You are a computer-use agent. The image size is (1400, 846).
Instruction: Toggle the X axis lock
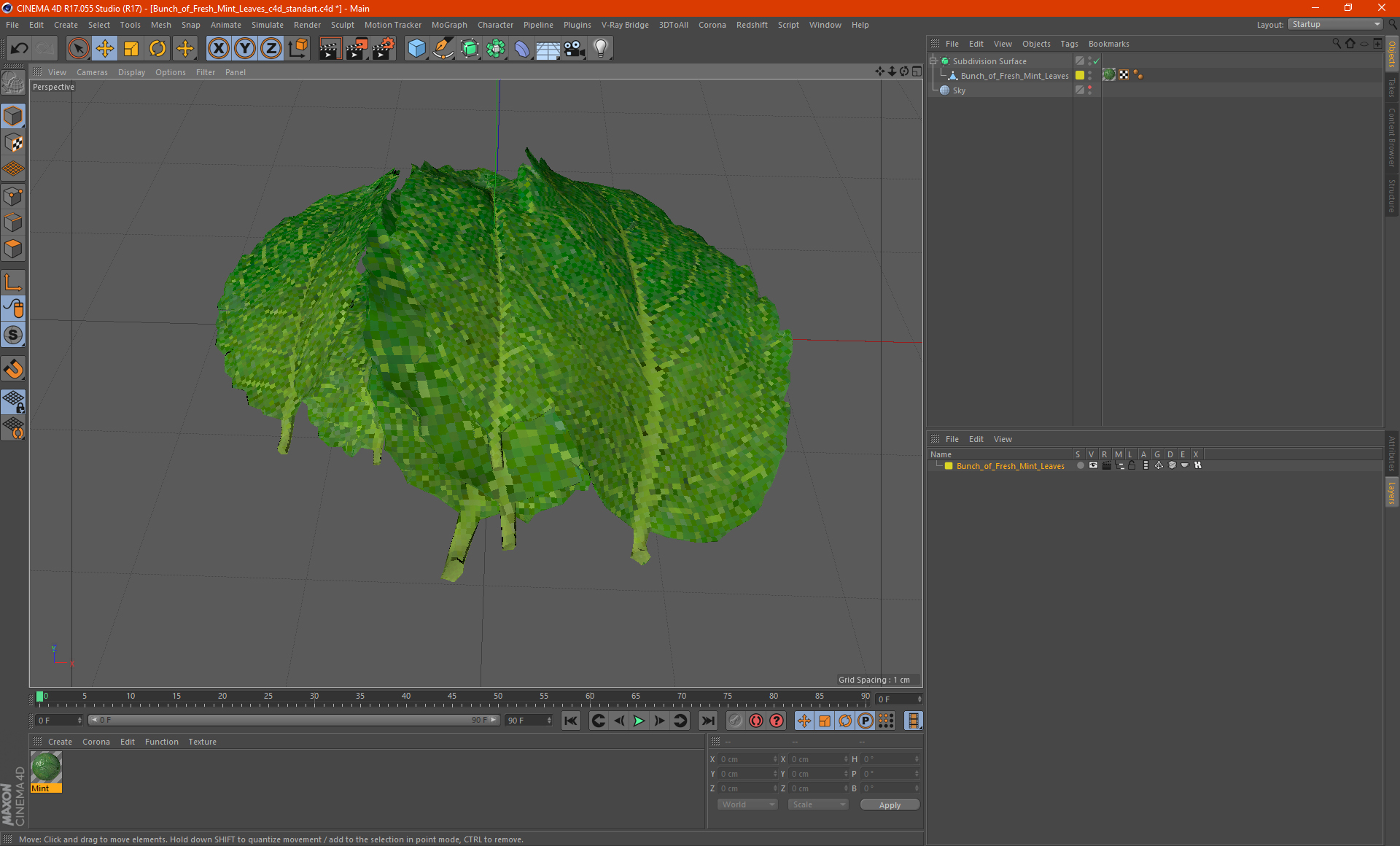point(218,49)
